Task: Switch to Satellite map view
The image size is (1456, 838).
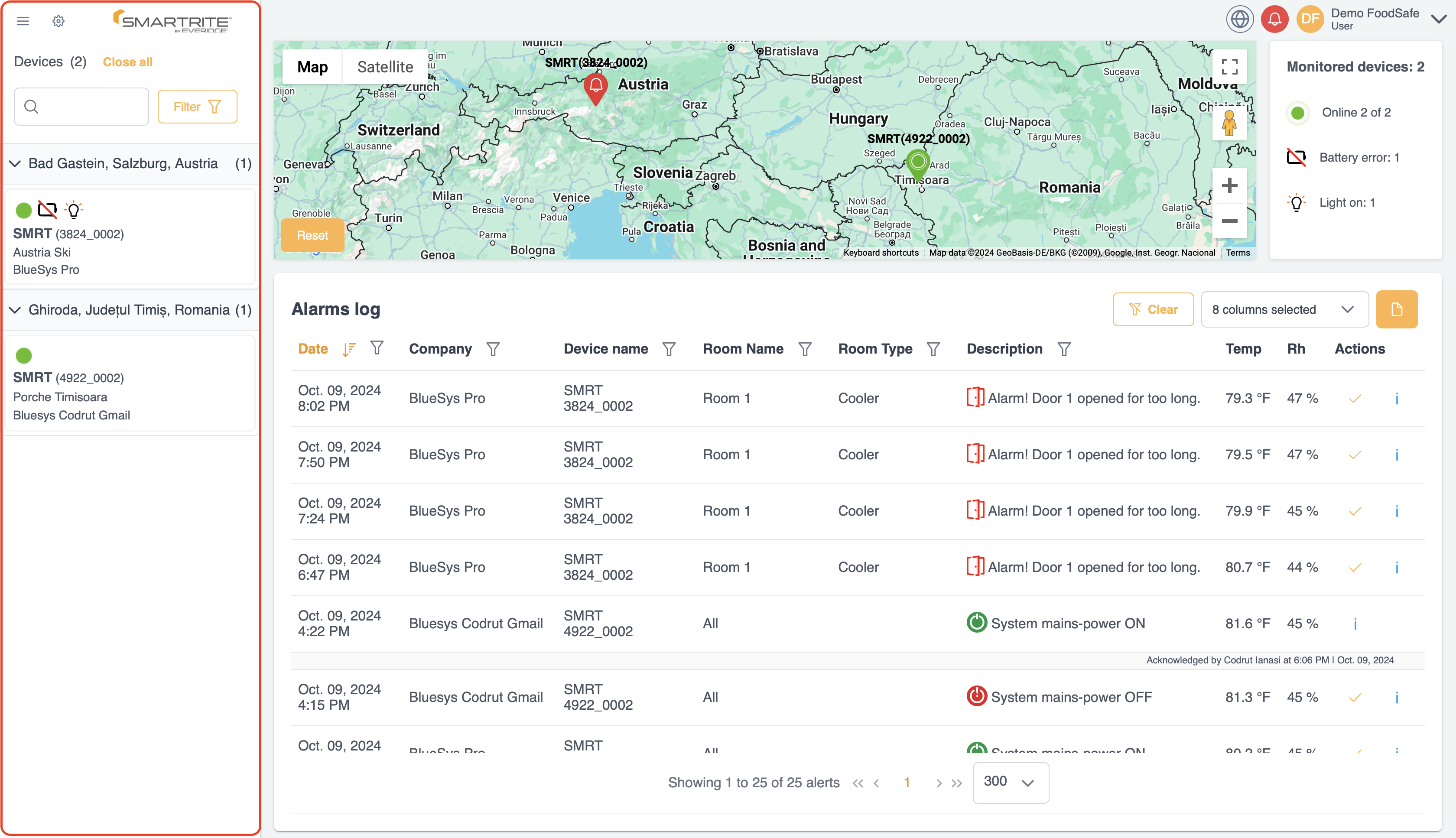Action: click(x=384, y=66)
